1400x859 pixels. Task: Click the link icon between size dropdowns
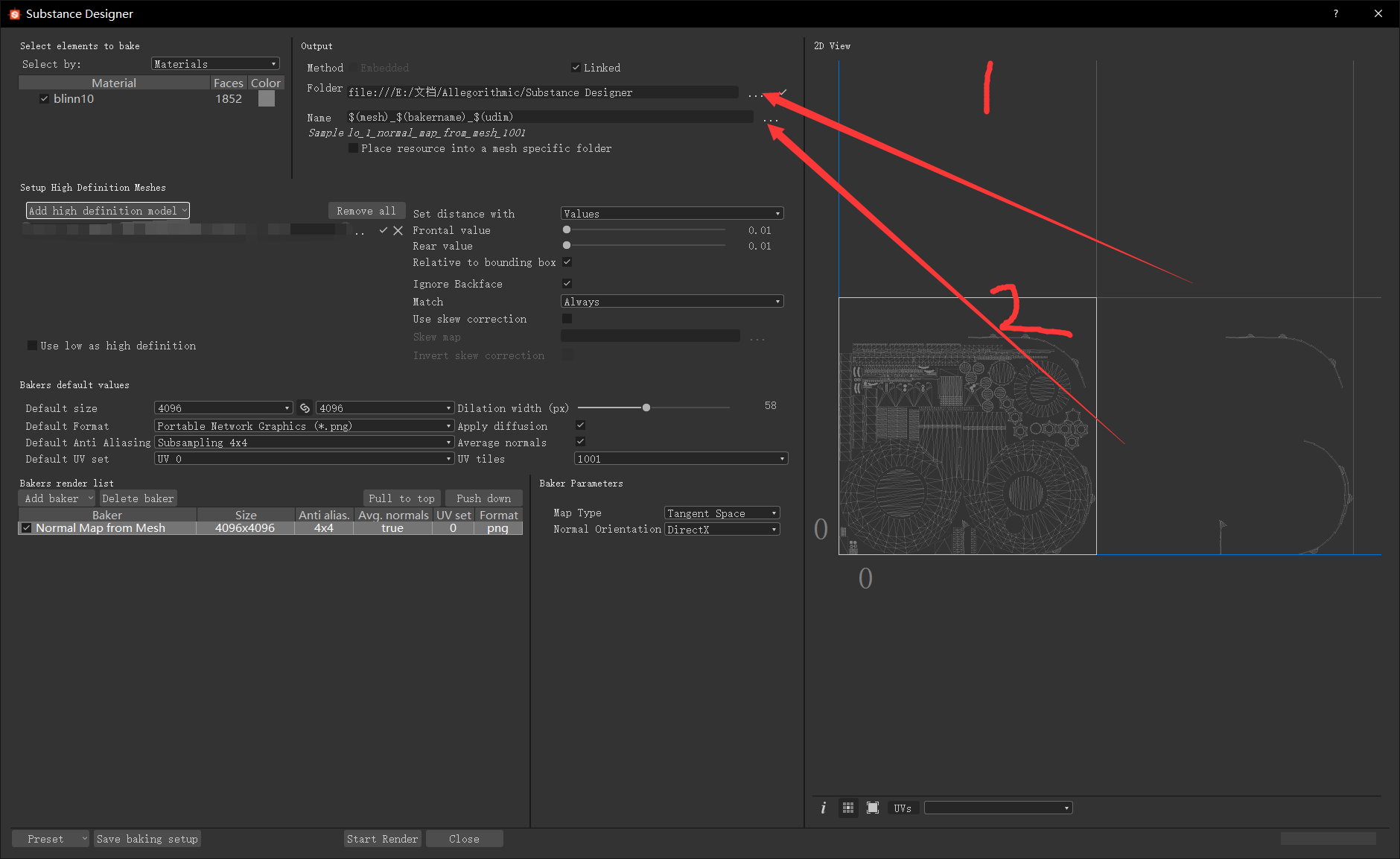pos(304,408)
